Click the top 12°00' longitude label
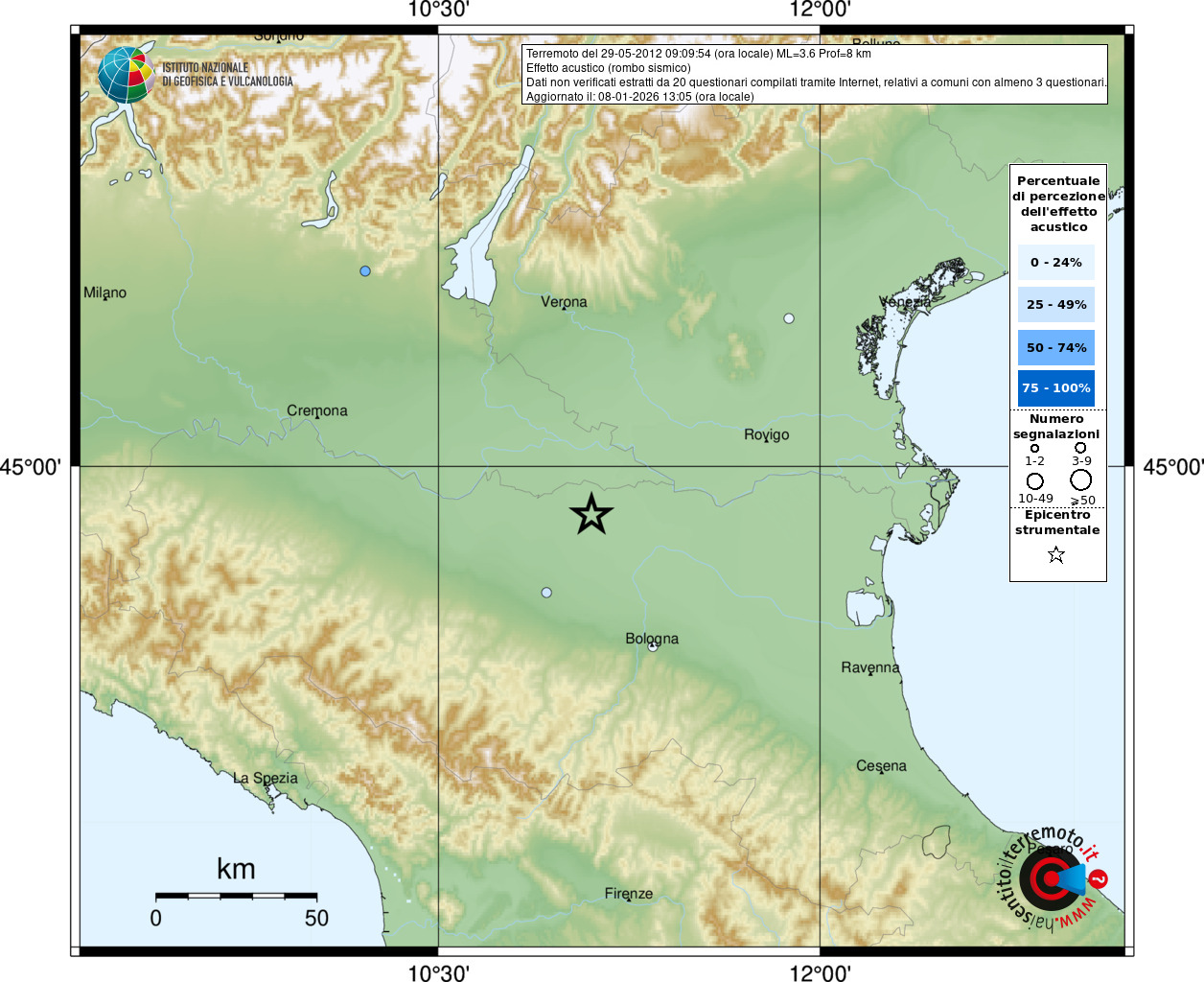The image size is (1204, 982). (x=820, y=10)
